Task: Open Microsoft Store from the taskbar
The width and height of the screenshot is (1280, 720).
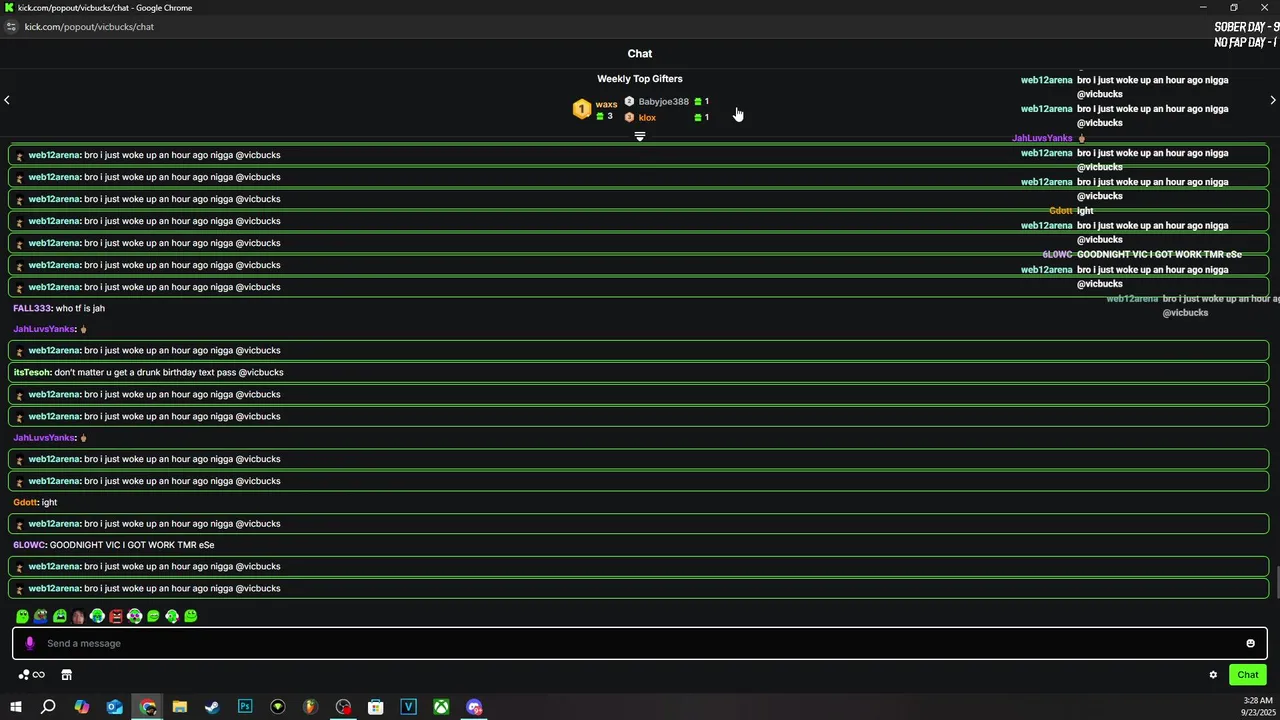Action: [376, 707]
